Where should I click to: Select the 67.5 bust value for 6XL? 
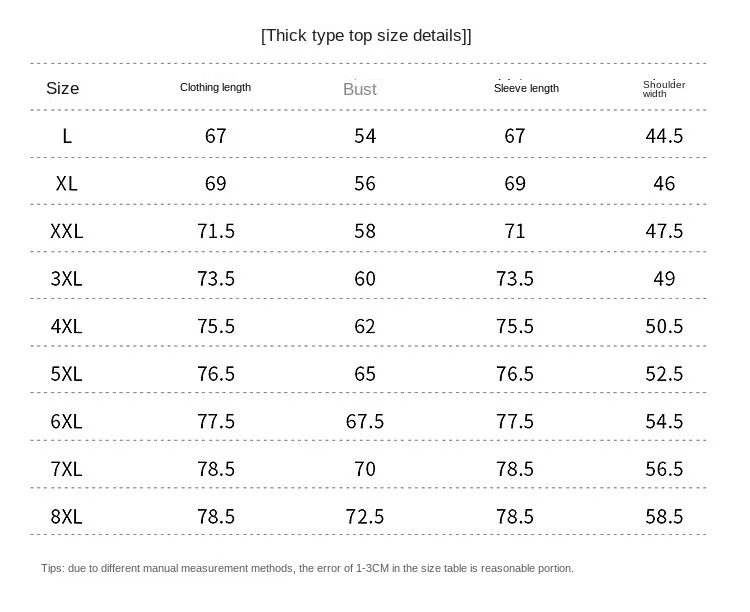365,421
